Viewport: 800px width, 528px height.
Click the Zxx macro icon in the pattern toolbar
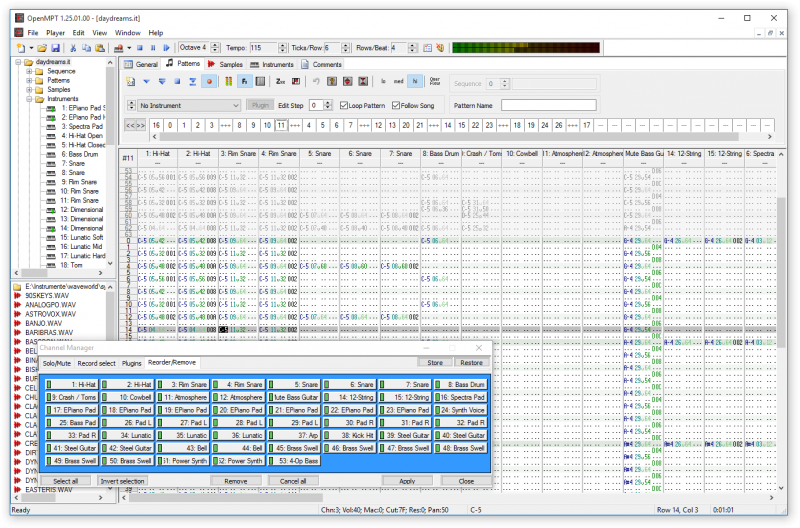click(281, 81)
